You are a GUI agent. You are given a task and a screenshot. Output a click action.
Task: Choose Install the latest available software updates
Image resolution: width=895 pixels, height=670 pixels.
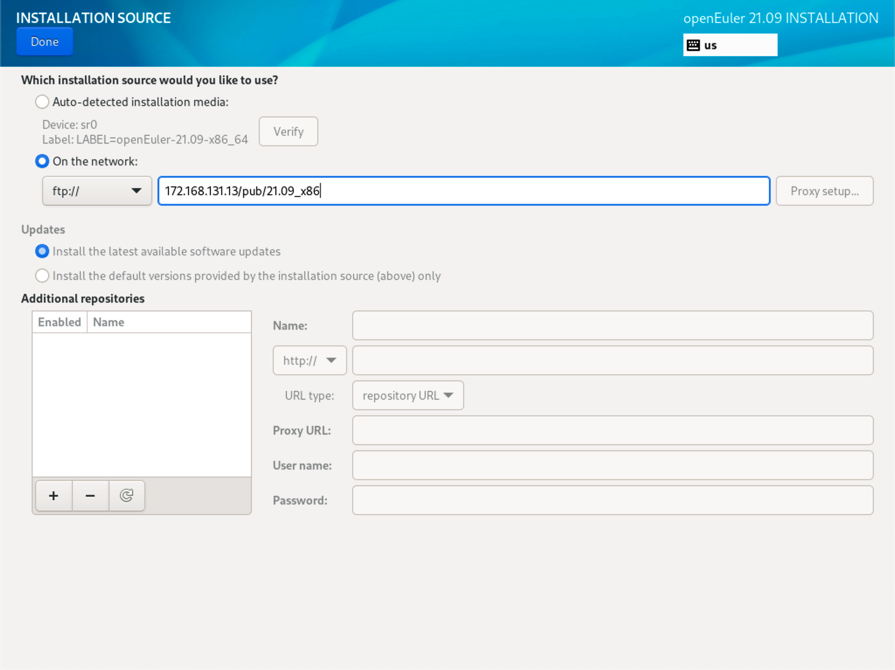click(x=42, y=252)
